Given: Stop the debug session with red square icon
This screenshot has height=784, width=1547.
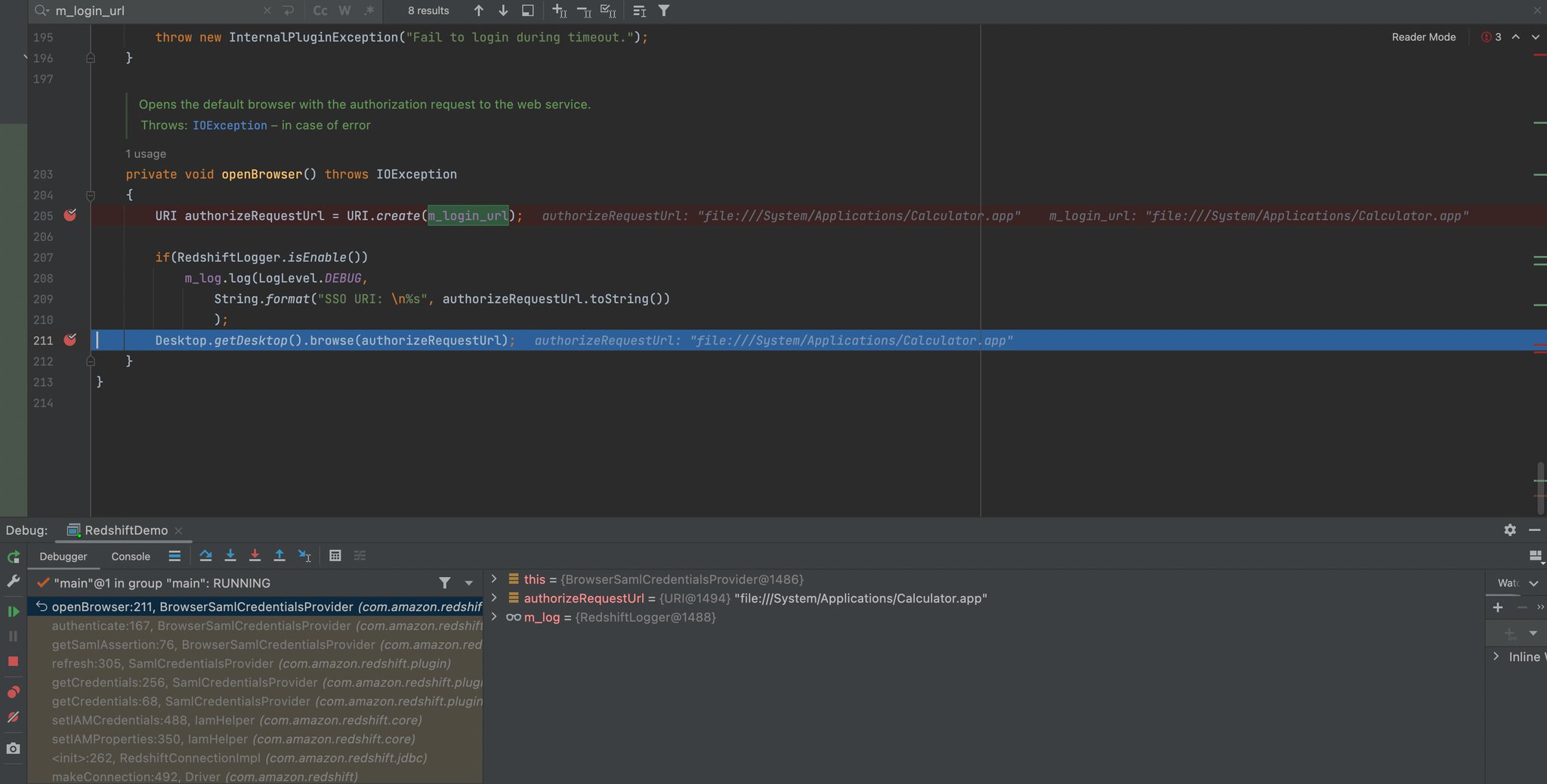Looking at the screenshot, I should pyautogui.click(x=12, y=662).
